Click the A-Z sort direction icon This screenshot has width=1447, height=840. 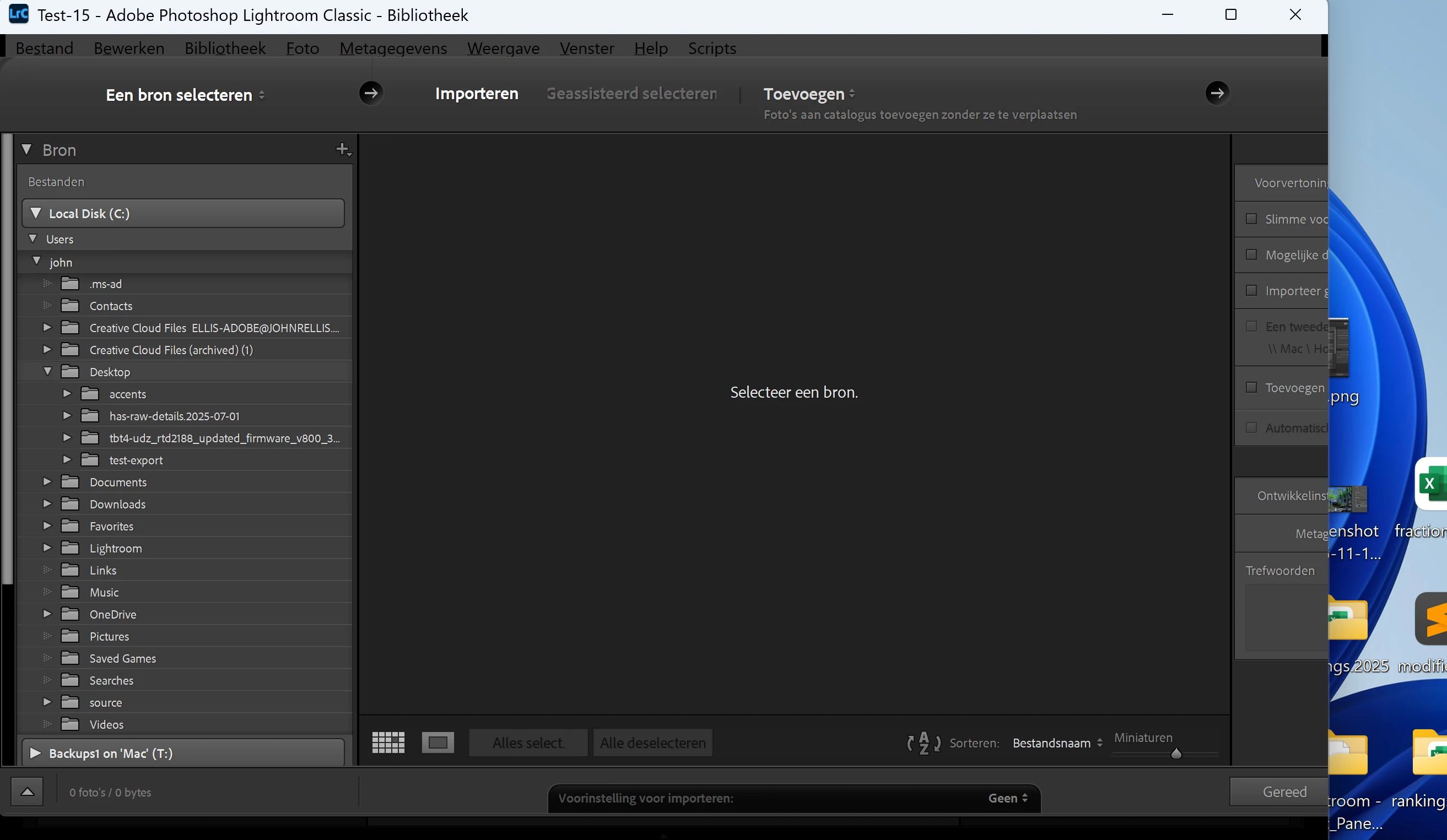(924, 743)
